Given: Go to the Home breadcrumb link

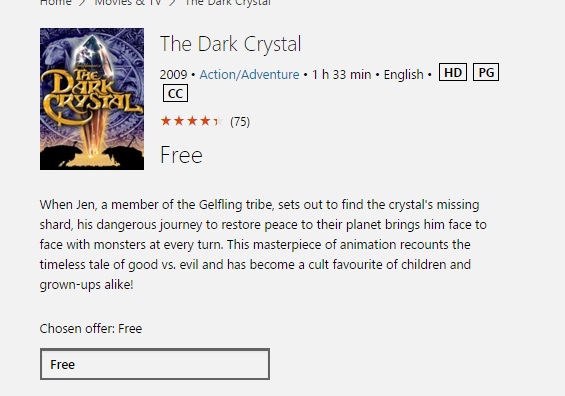Looking at the screenshot, I should pos(55,3).
